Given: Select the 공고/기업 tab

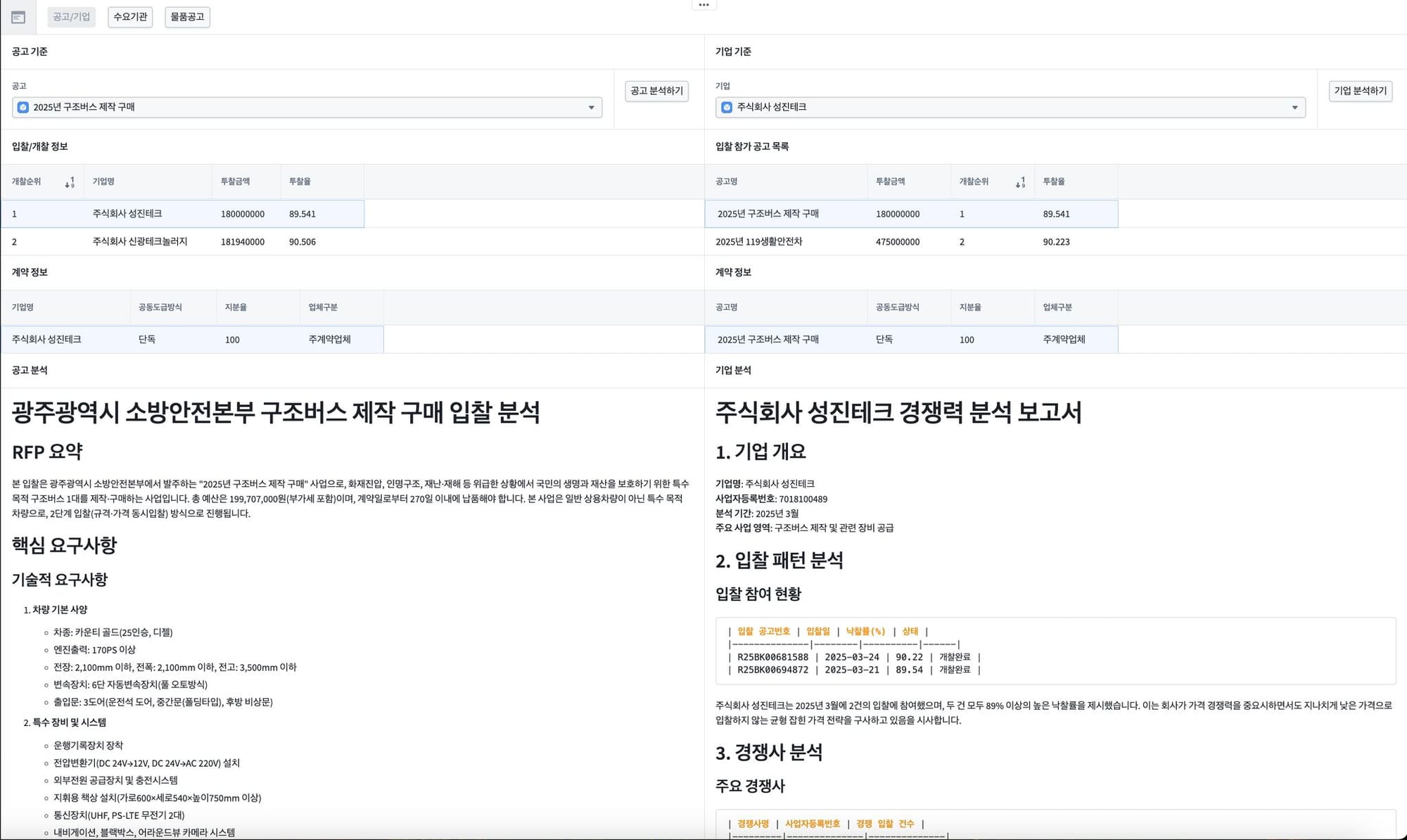Looking at the screenshot, I should (x=71, y=17).
